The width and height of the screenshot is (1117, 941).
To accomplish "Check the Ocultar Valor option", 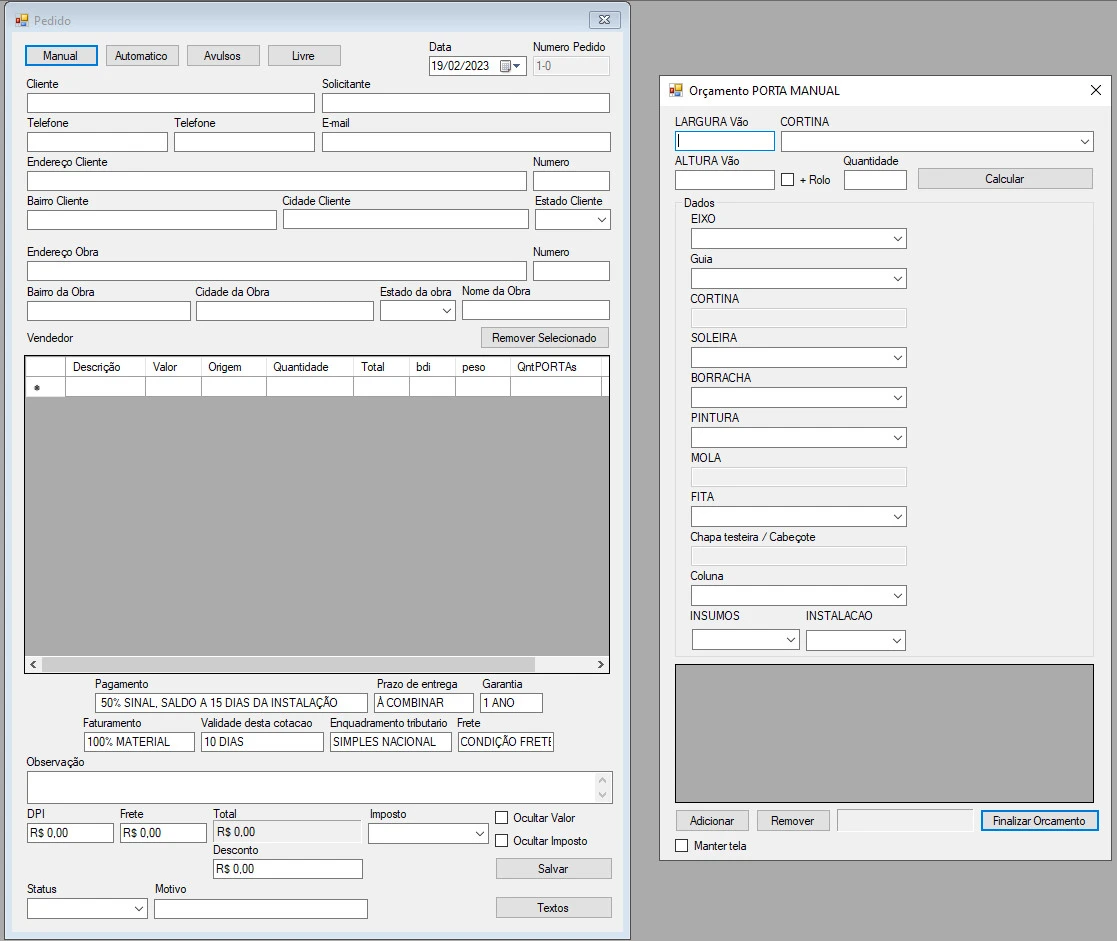I will (x=502, y=818).
